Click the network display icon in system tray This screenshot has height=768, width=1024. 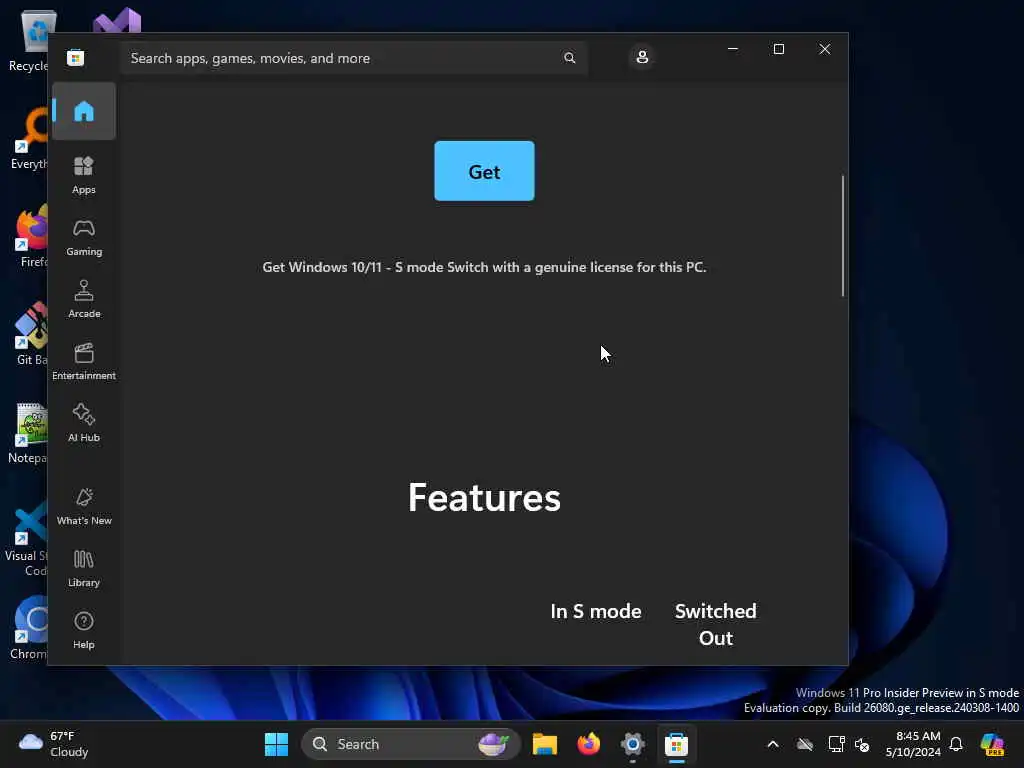pyautogui.click(x=836, y=744)
